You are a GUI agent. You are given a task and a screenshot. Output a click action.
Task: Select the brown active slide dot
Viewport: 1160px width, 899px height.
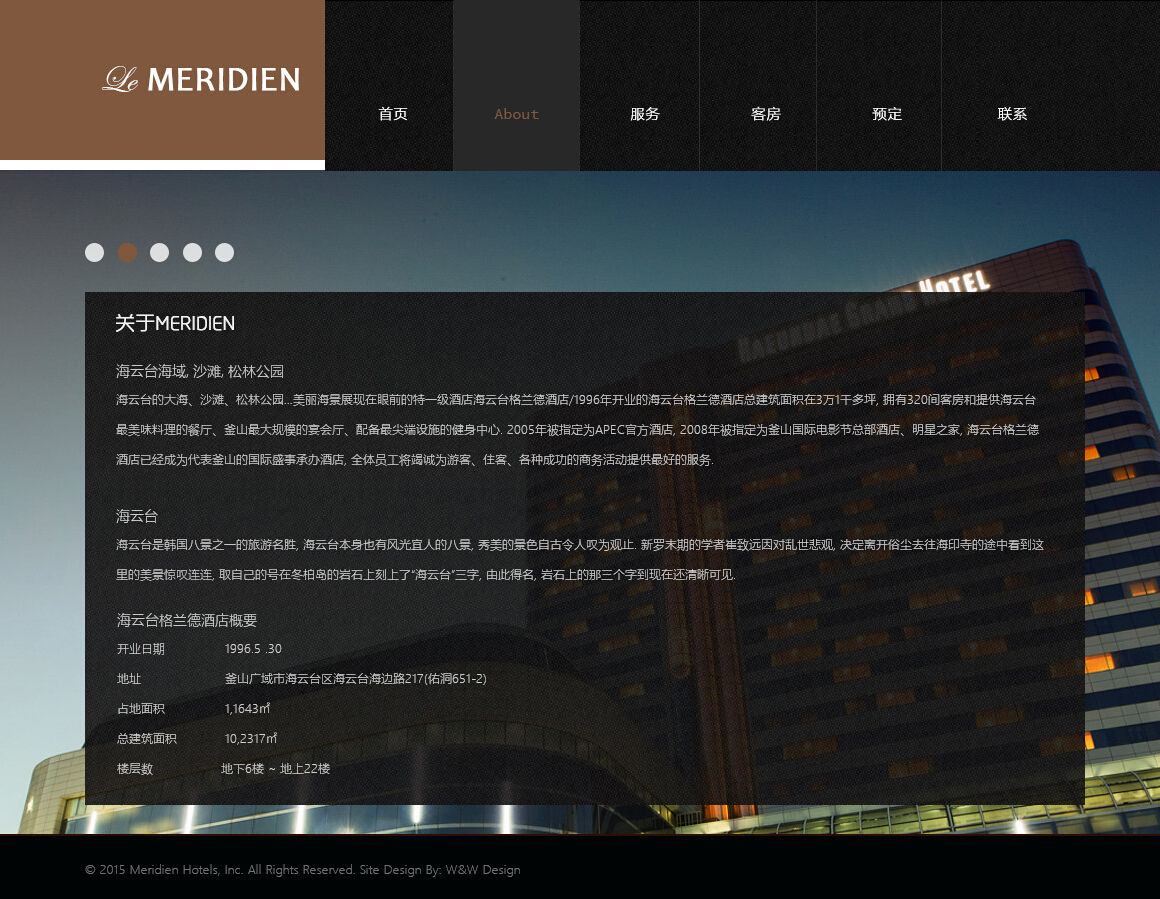[x=127, y=252]
